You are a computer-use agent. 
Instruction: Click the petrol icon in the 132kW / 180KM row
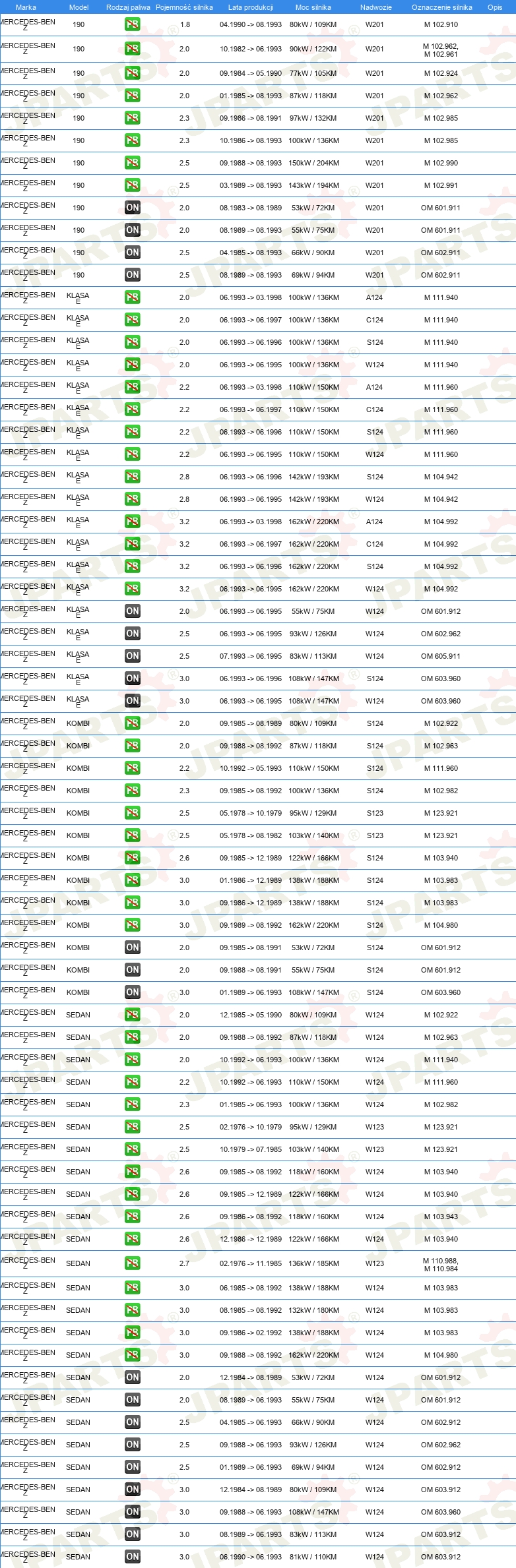tap(133, 1310)
